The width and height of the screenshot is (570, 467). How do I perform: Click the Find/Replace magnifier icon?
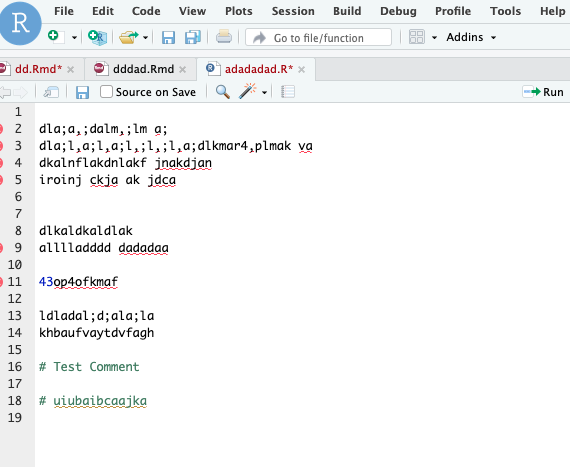coord(222,92)
